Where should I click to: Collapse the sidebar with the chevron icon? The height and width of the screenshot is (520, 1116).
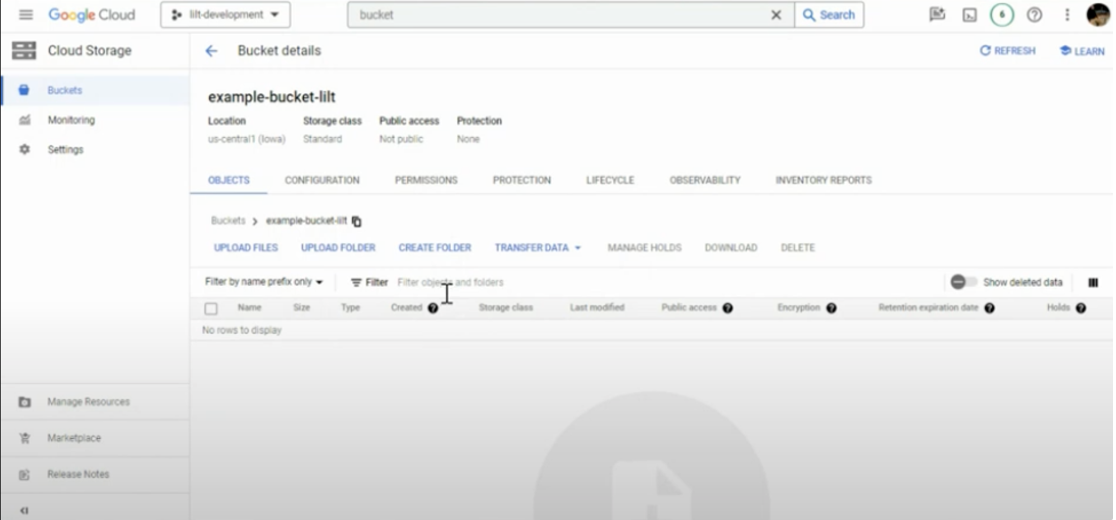pyautogui.click(x=24, y=510)
